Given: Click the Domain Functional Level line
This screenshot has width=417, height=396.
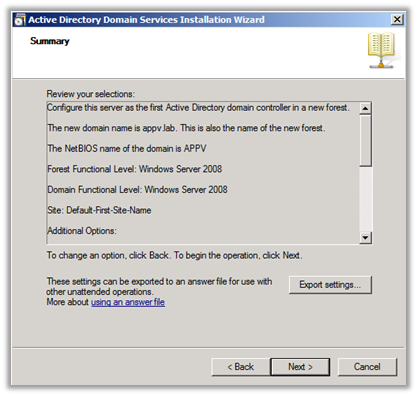Looking at the screenshot, I should tap(137, 190).
